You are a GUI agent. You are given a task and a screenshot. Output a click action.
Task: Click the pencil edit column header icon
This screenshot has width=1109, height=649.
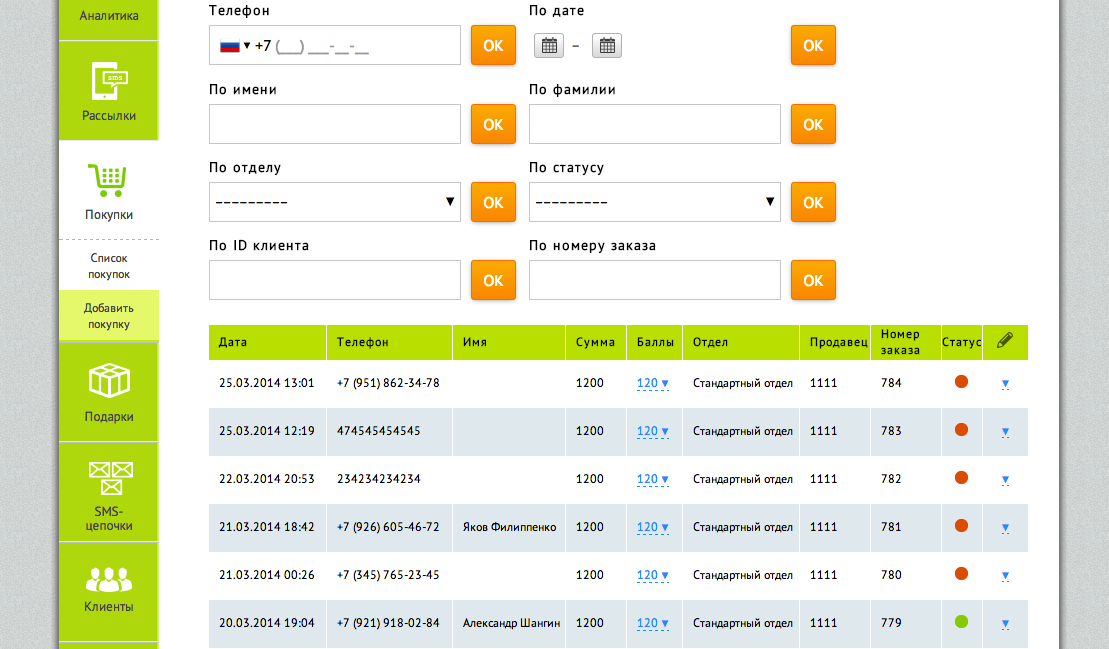(x=1005, y=341)
